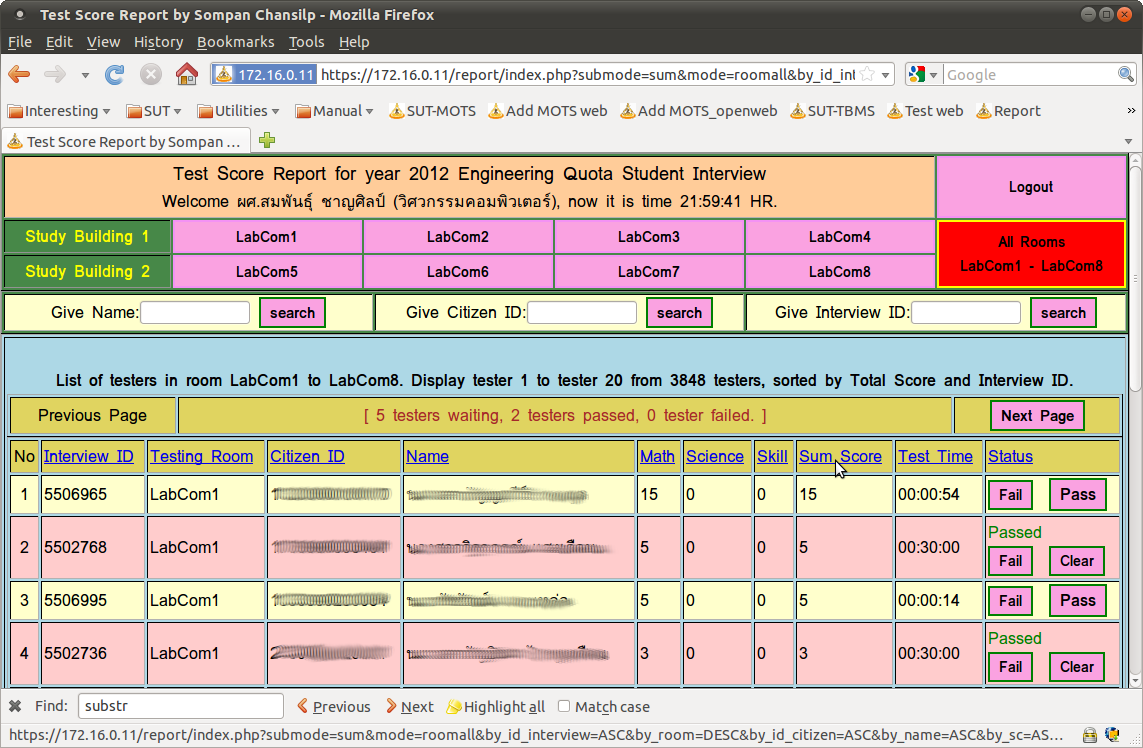Find previous match arrow
Image resolution: width=1143 pixels, height=748 pixels.
[334, 706]
